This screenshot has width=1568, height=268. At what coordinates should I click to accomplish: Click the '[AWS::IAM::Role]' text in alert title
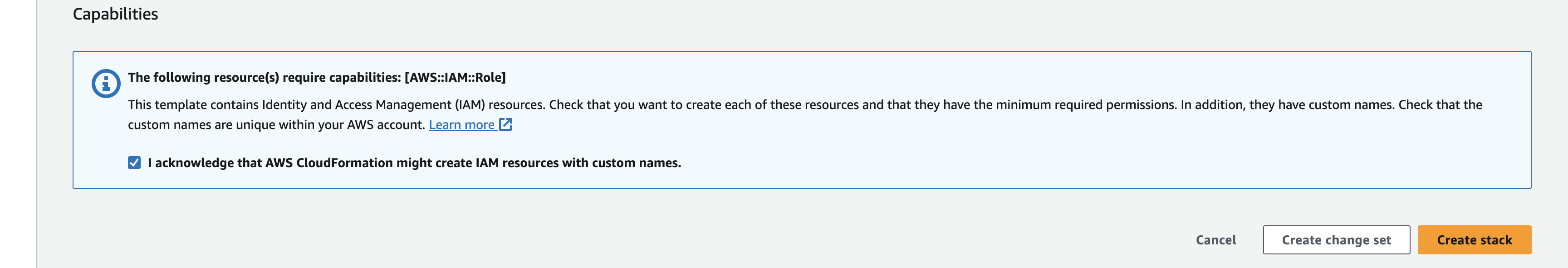point(456,77)
